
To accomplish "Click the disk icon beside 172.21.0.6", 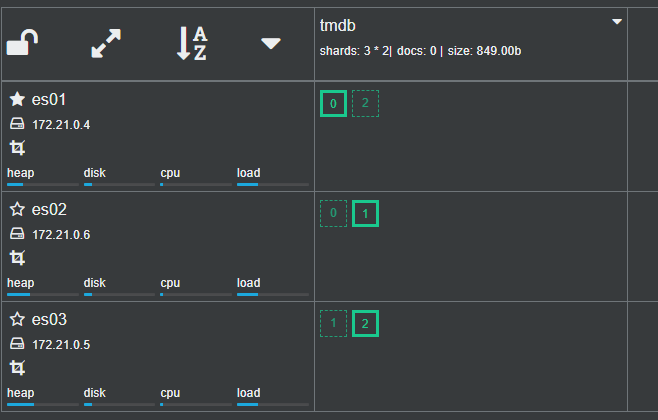I will [x=17, y=234].
